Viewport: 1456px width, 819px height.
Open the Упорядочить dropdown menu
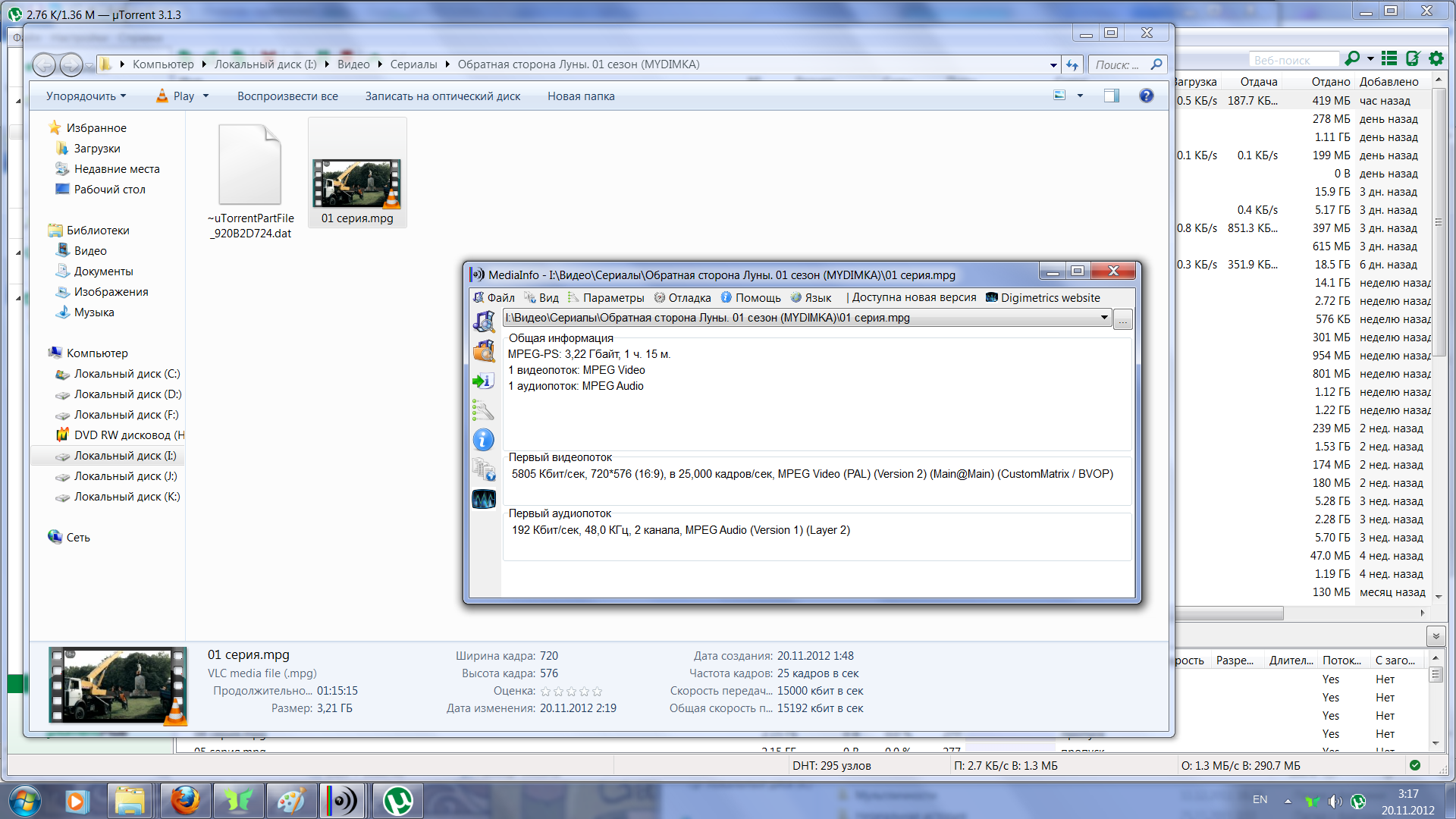(86, 96)
